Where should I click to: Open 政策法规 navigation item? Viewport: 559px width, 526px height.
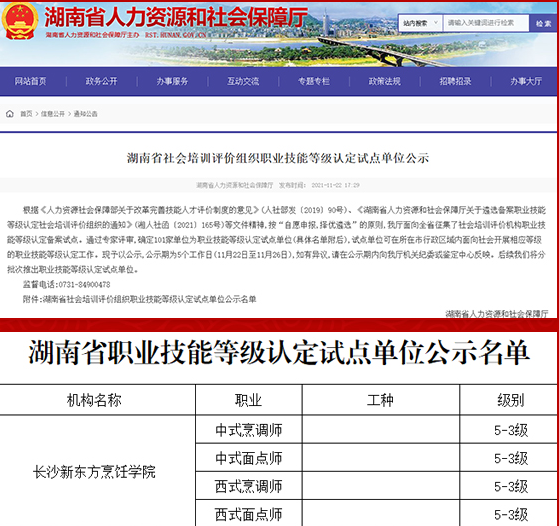point(385,81)
